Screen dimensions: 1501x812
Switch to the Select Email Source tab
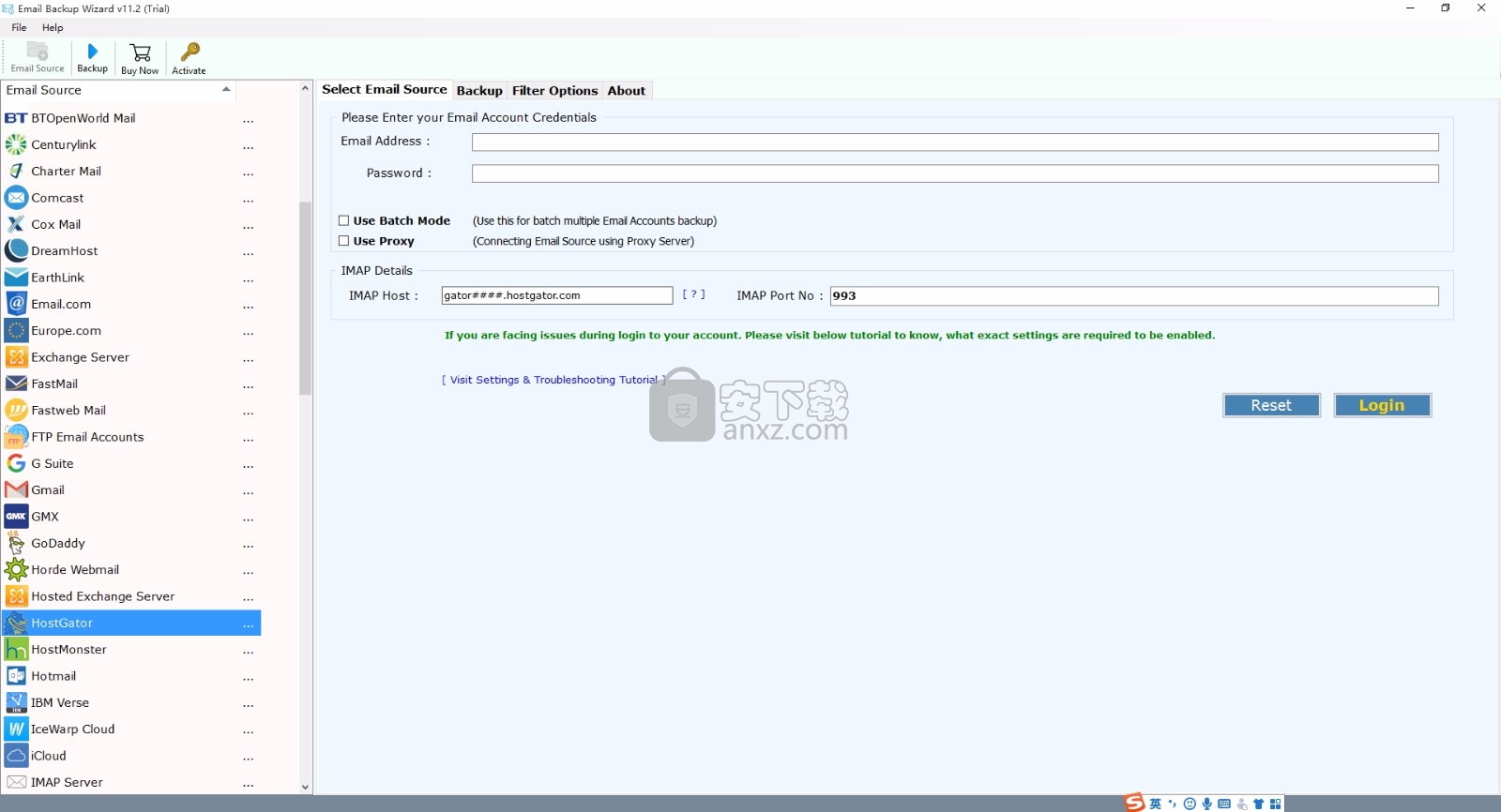tap(385, 89)
